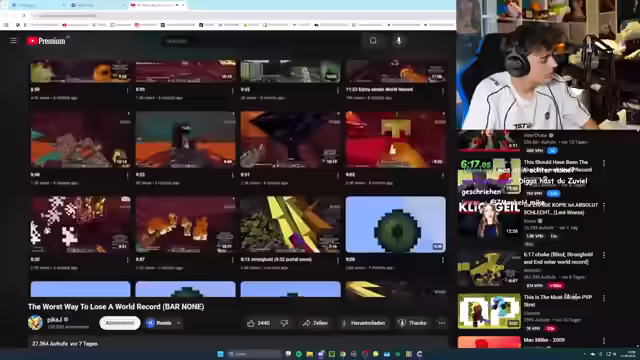
Task: Open more actions three-dot menu under video
Action: point(442,323)
